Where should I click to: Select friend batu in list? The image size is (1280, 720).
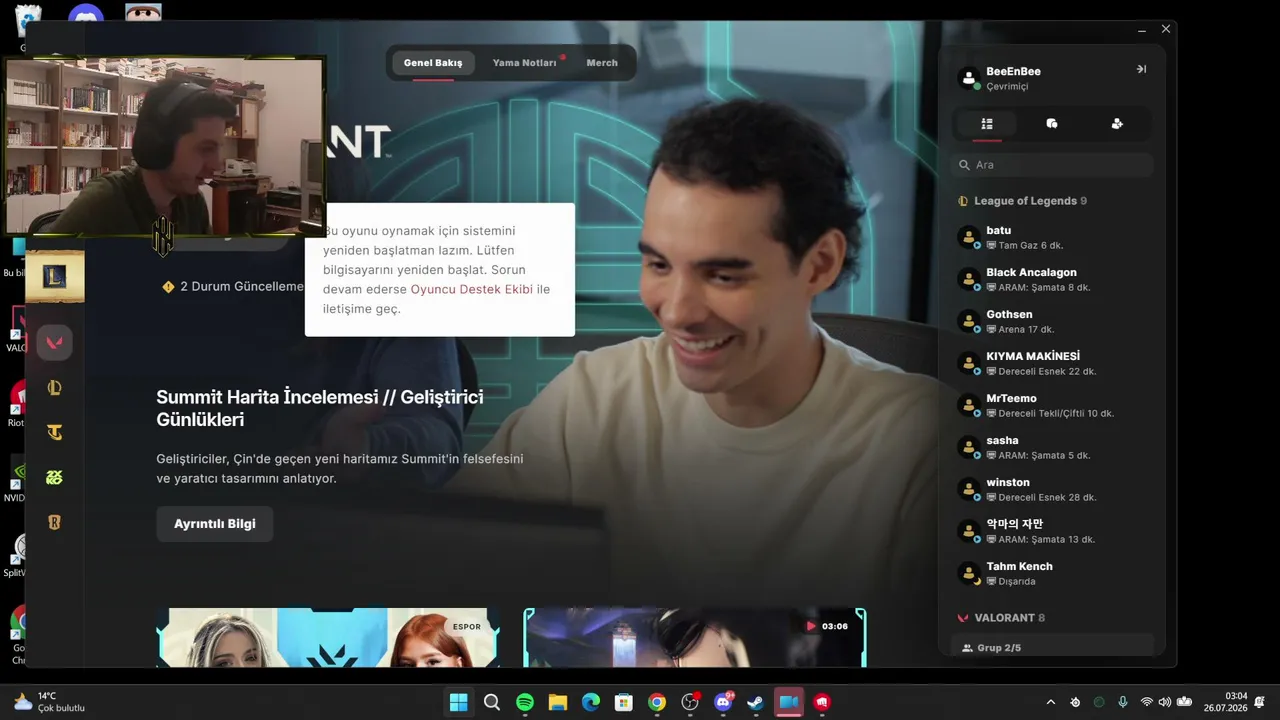coord(1052,237)
